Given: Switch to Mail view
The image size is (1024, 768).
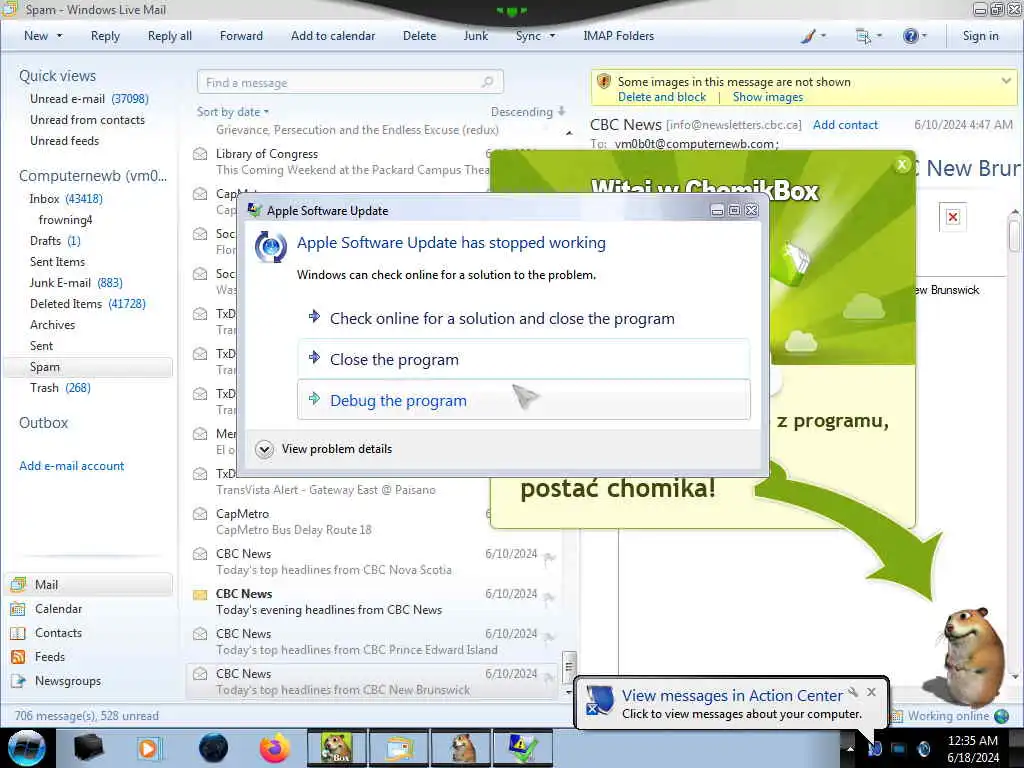Looking at the screenshot, I should coord(89,584).
